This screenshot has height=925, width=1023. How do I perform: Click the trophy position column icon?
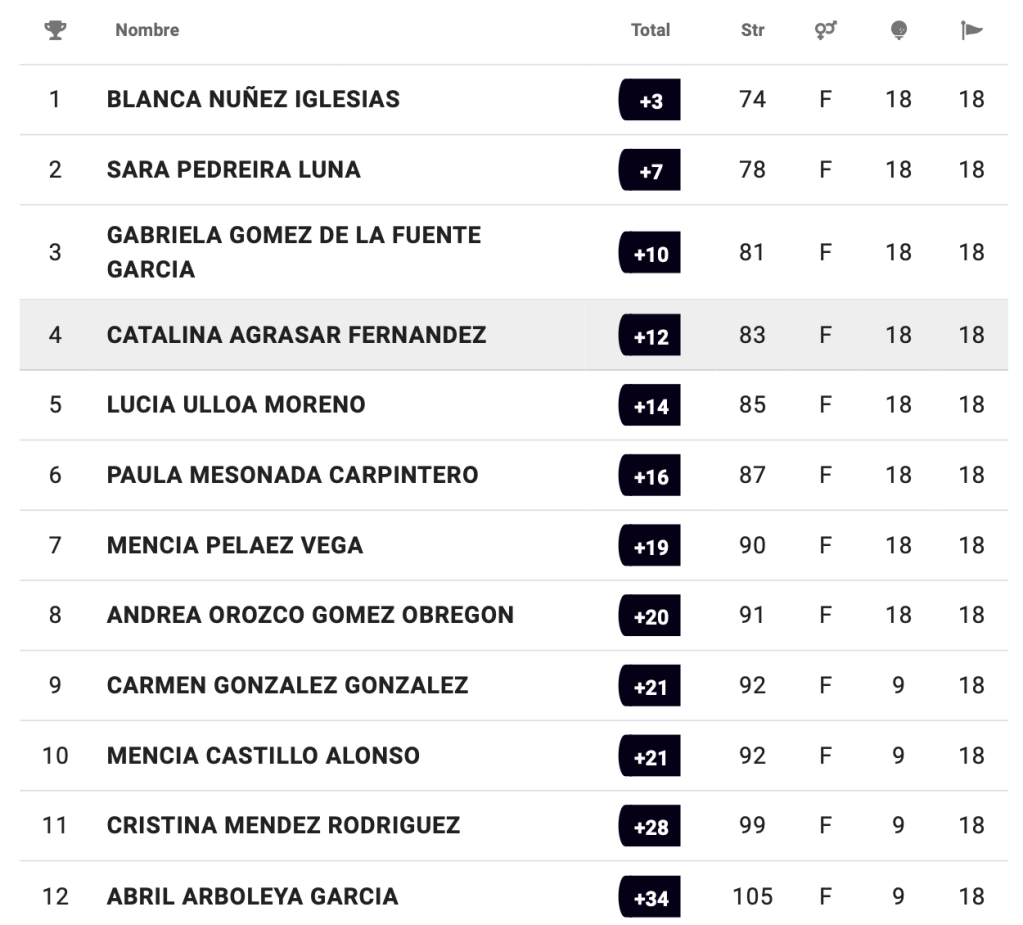pos(55,30)
